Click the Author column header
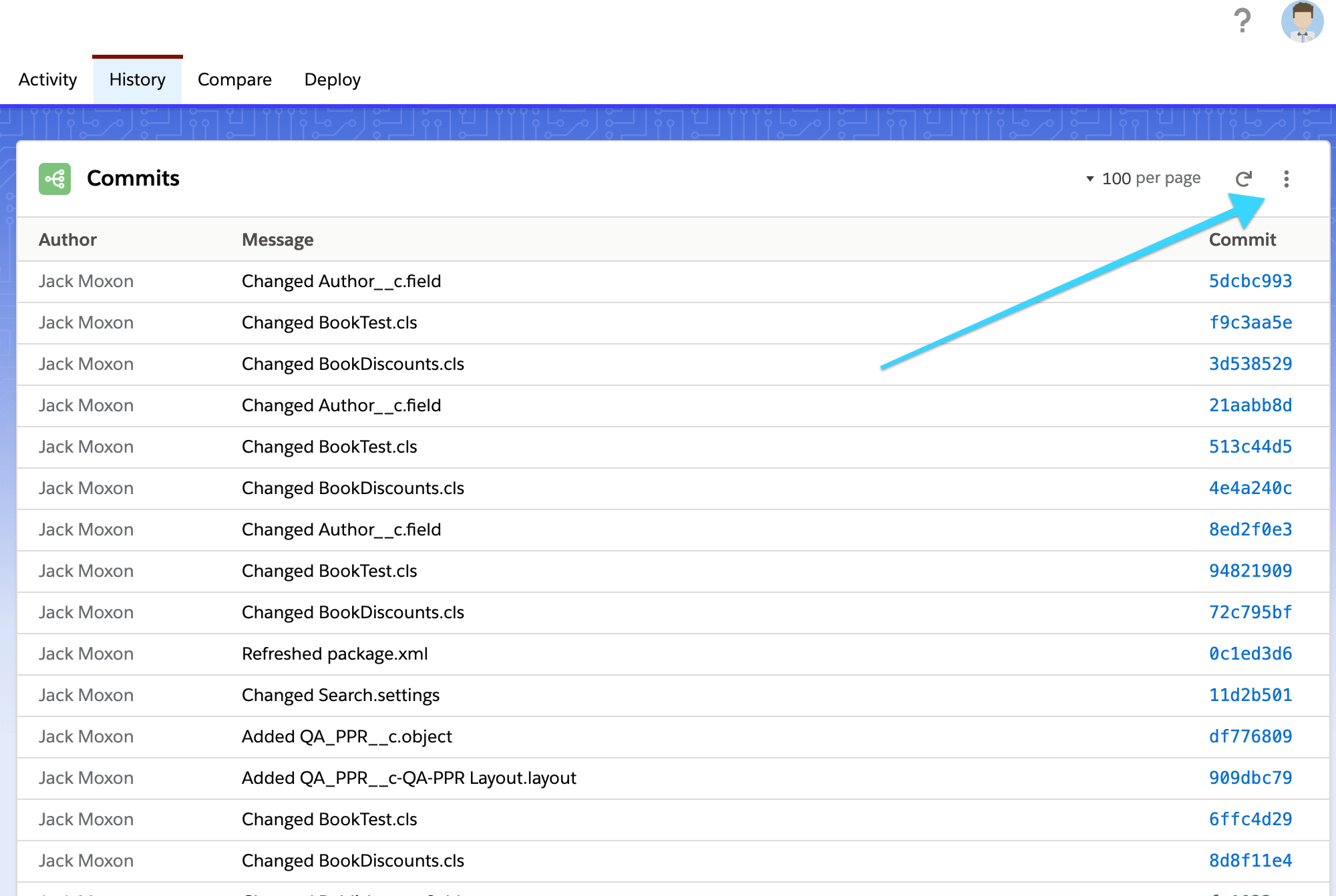Image resolution: width=1336 pixels, height=896 pixels. [67, 240]
